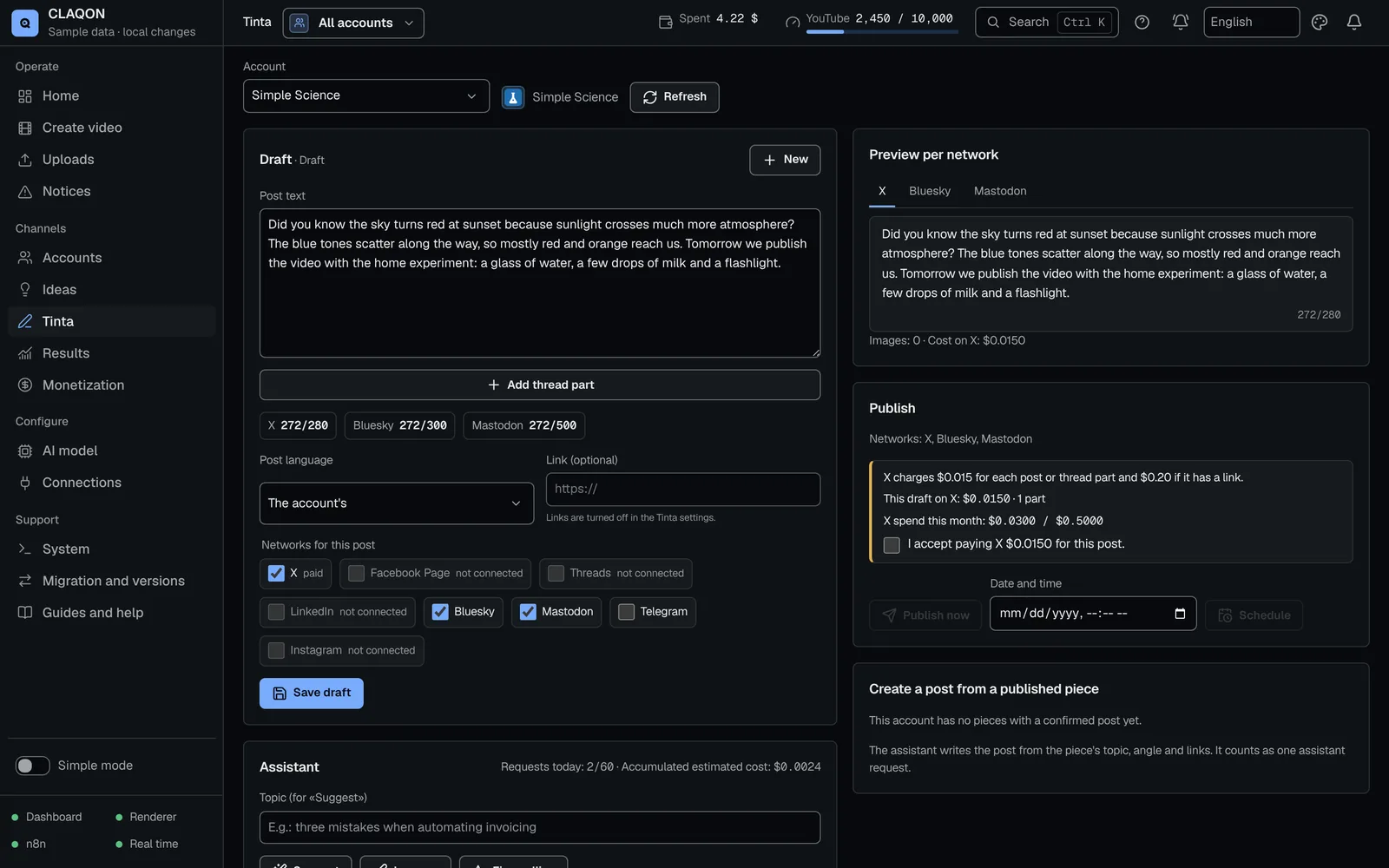This screenshot has height=868, width=1389.
Task: Click into the Post text area
Action: point(540,283)
